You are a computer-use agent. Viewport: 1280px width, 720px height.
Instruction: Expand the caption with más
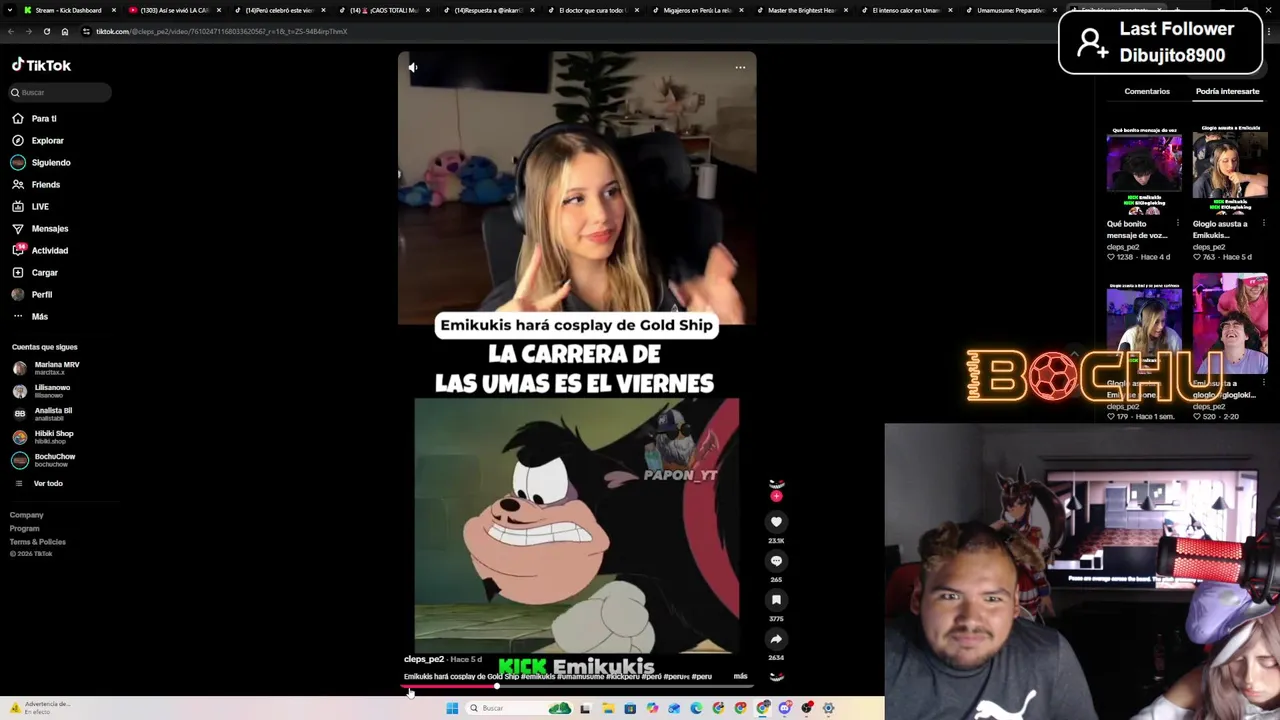pos(740,676)
